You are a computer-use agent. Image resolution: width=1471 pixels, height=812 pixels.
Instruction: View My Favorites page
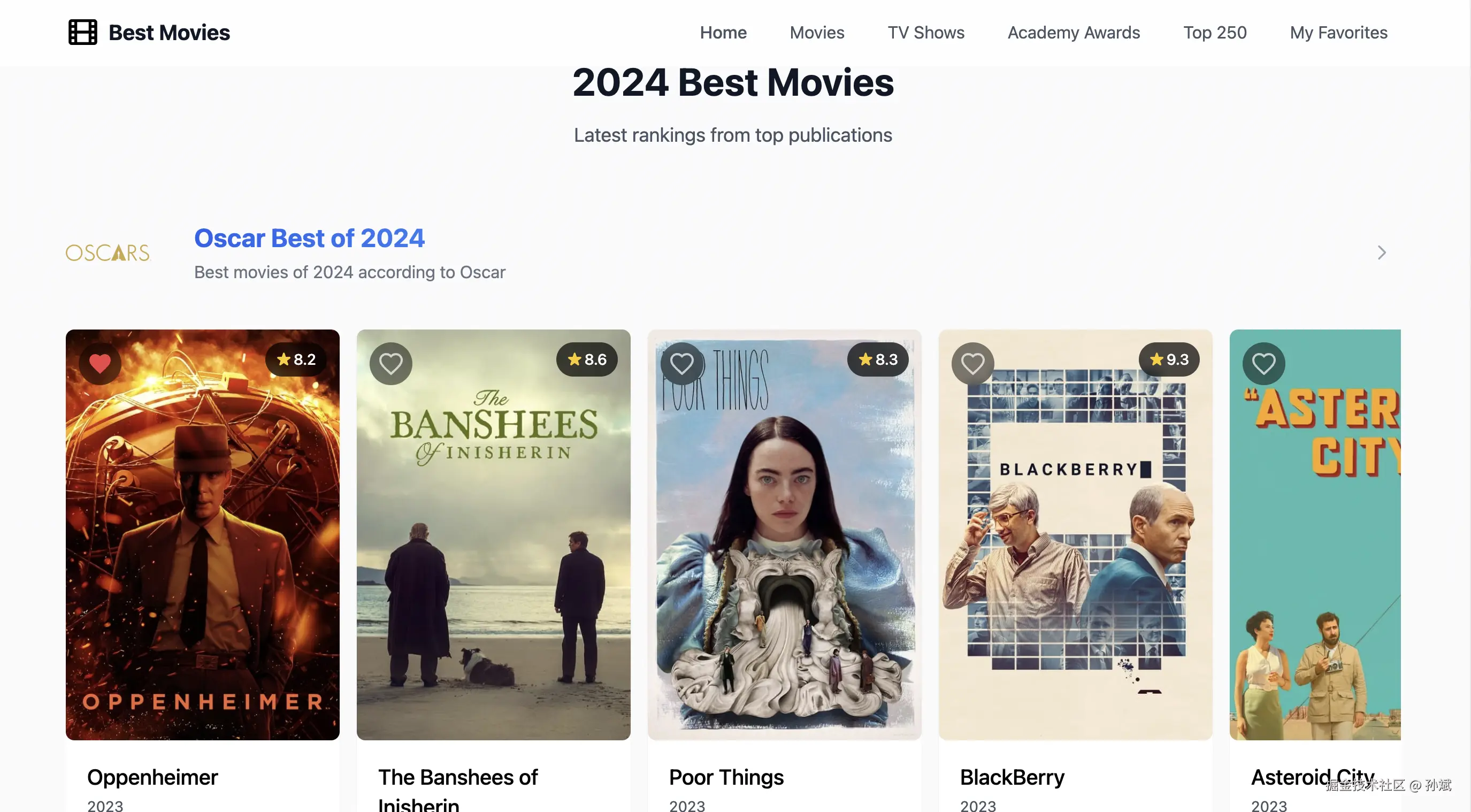pyautogui.click(x=1338, y=33)
